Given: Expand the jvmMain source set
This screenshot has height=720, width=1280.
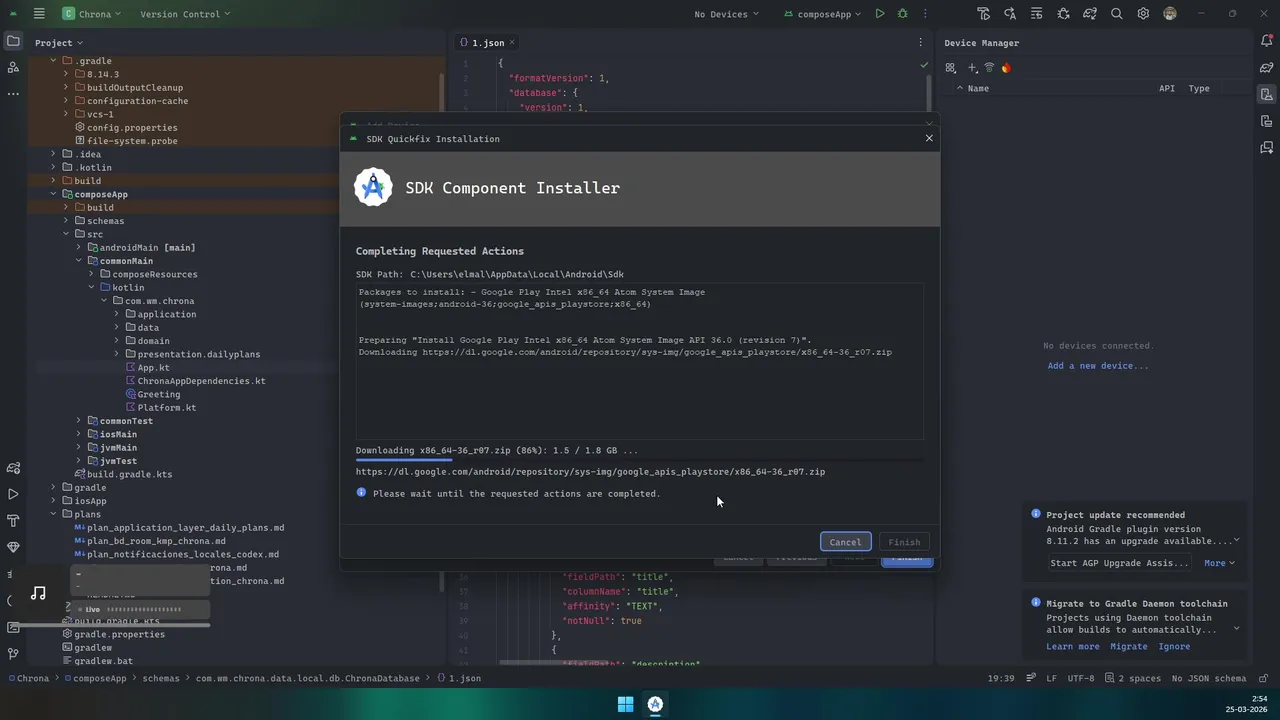Looking at the screenshot, I should coord(79,447).
